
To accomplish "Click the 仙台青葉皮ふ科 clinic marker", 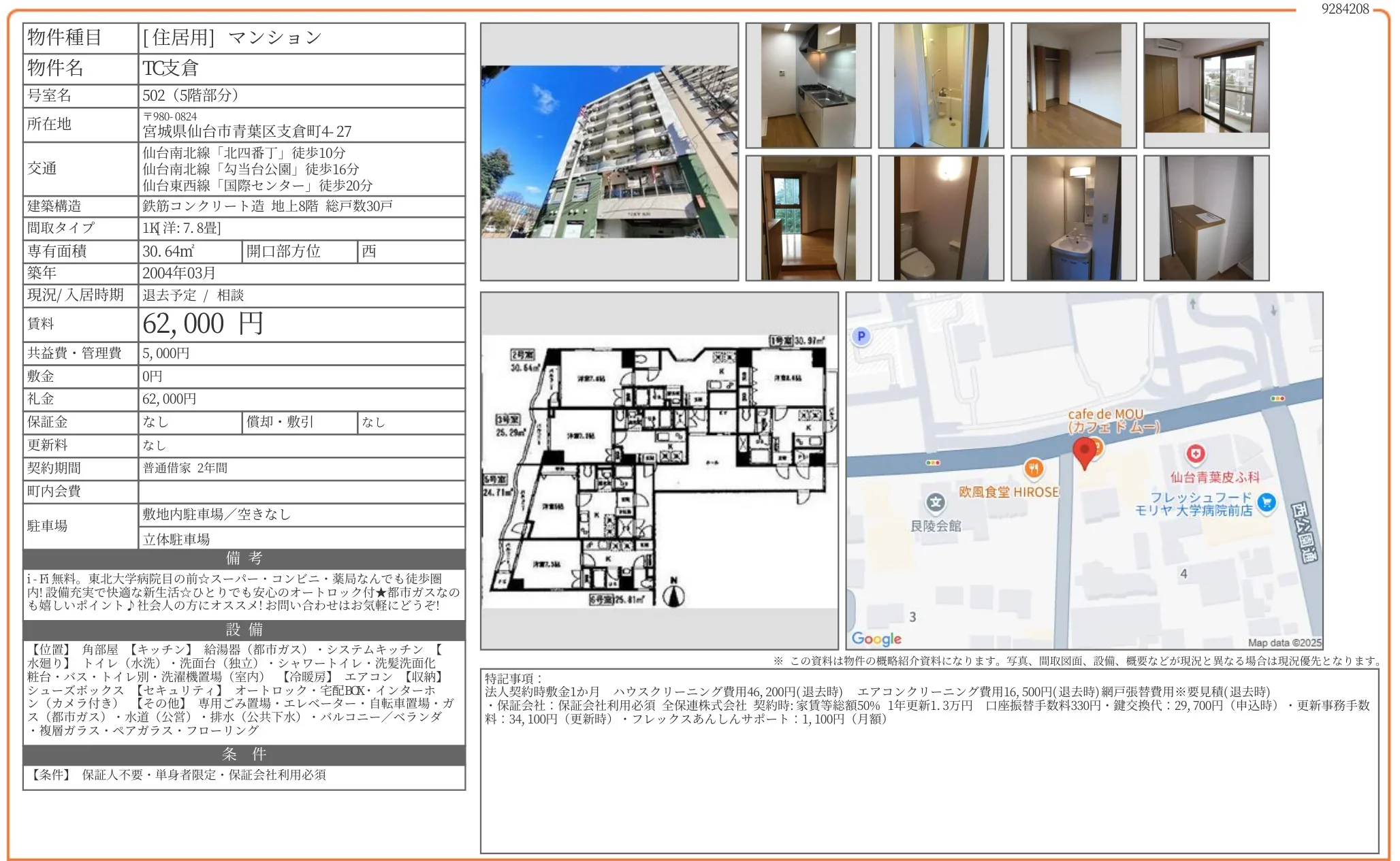I will [1195, 453].
